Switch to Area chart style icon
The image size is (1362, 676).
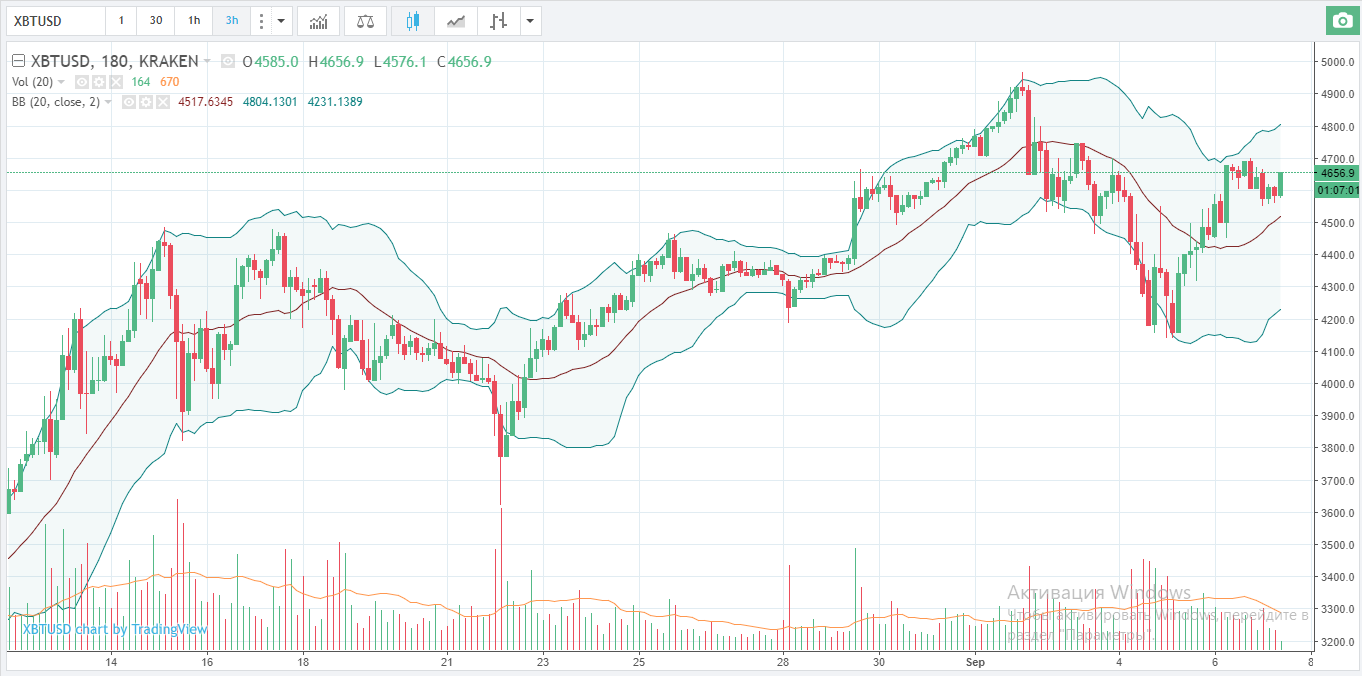point(456,21)
